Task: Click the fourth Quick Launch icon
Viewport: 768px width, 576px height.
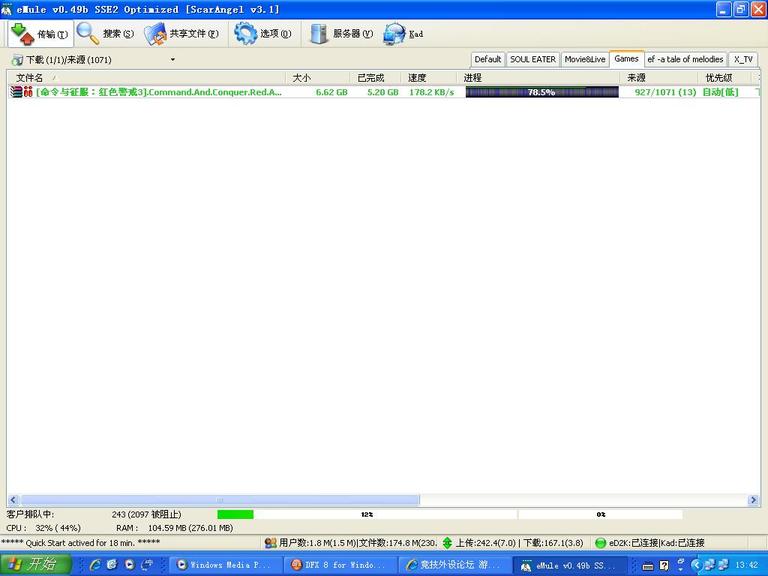Action: coord(146,565)
